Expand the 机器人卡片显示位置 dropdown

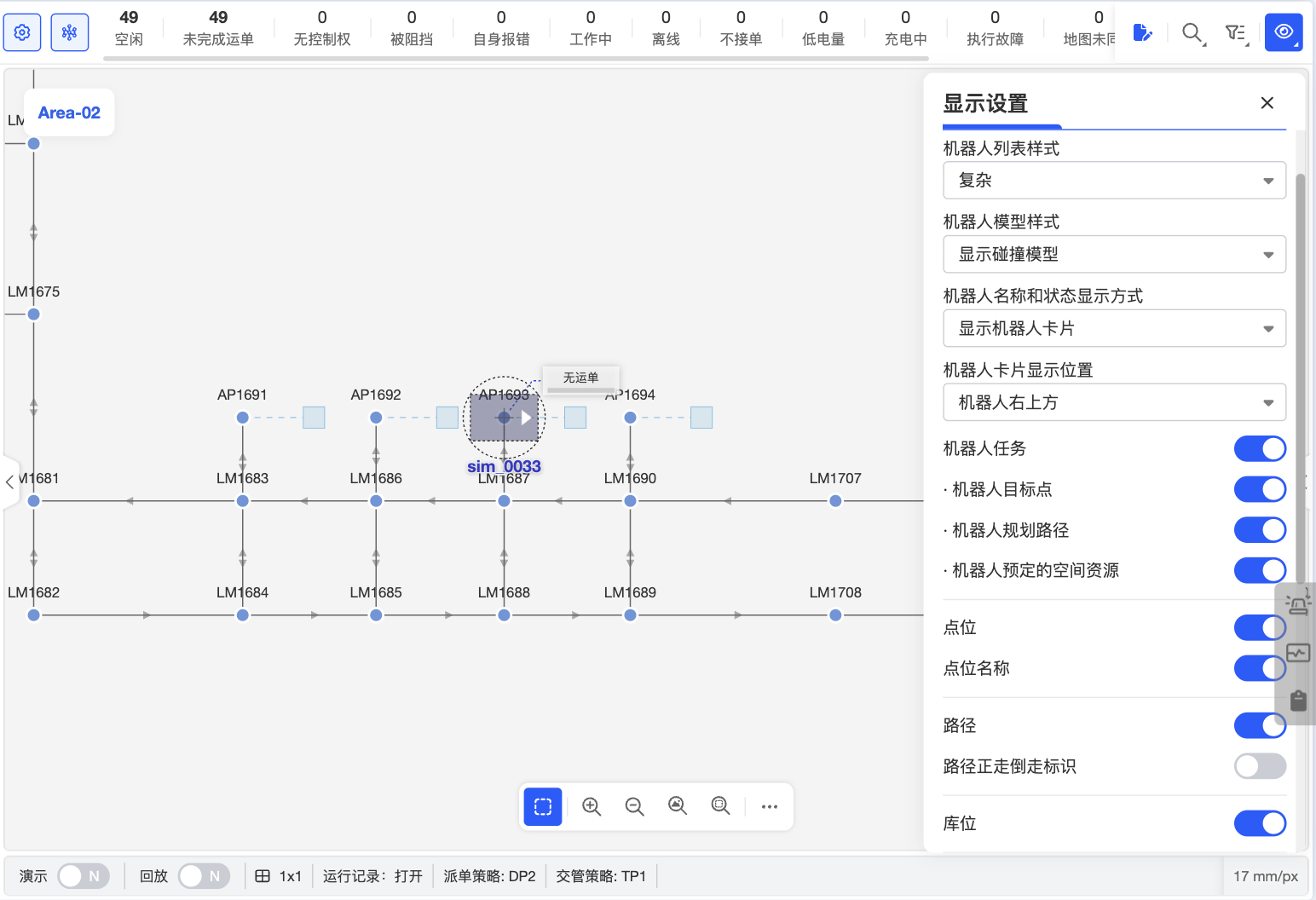[x=1113, y=402]
